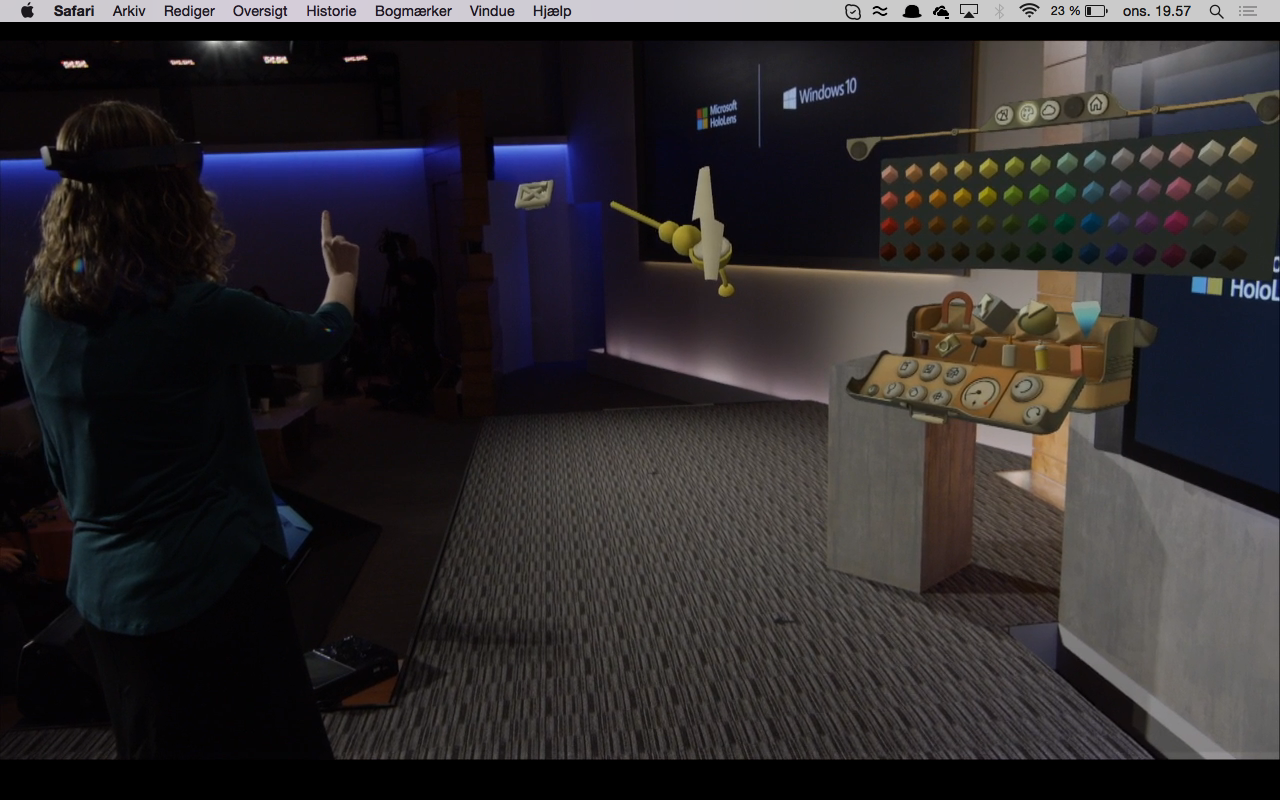
Task: Choose the bright blue cube swatch
Action: [x=1091, y=222]
